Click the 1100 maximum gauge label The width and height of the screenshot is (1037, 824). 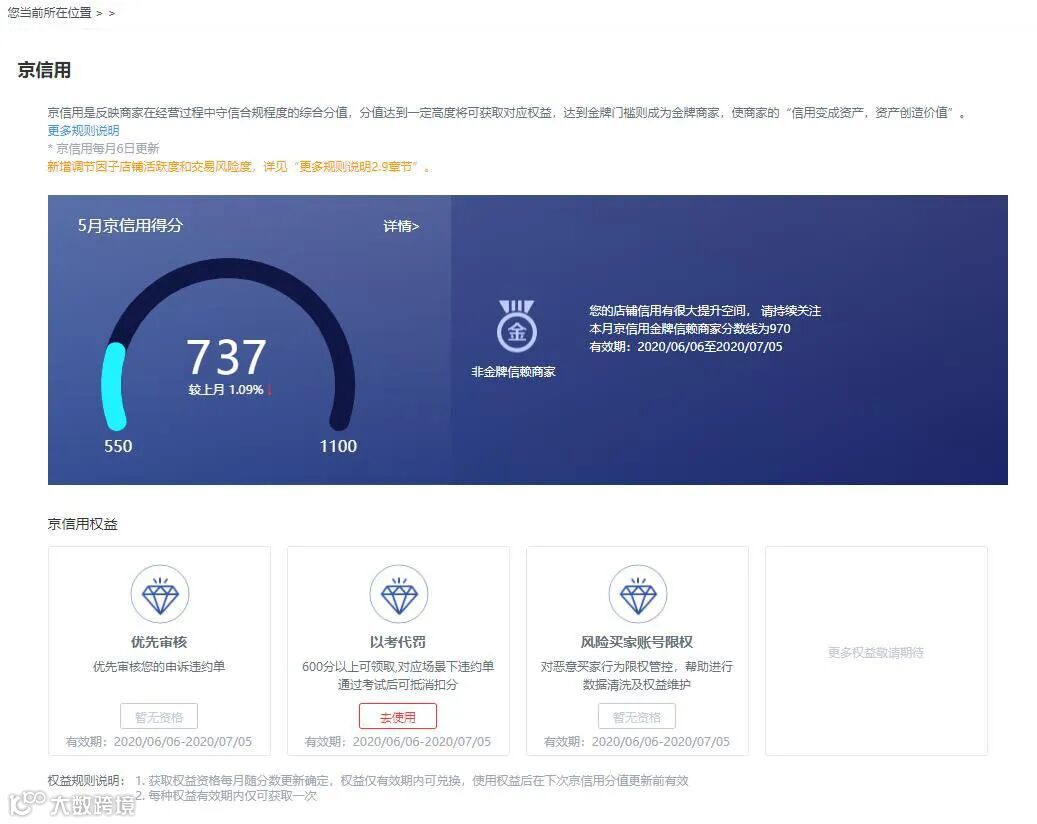pos(338,446)
